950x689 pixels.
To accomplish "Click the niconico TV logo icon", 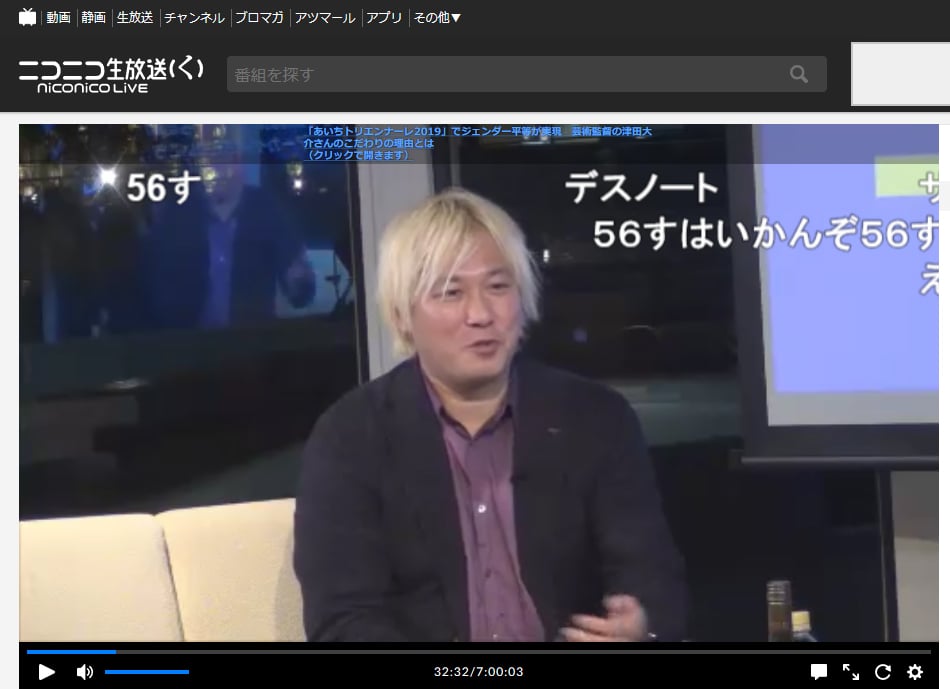I will point(27,17).
